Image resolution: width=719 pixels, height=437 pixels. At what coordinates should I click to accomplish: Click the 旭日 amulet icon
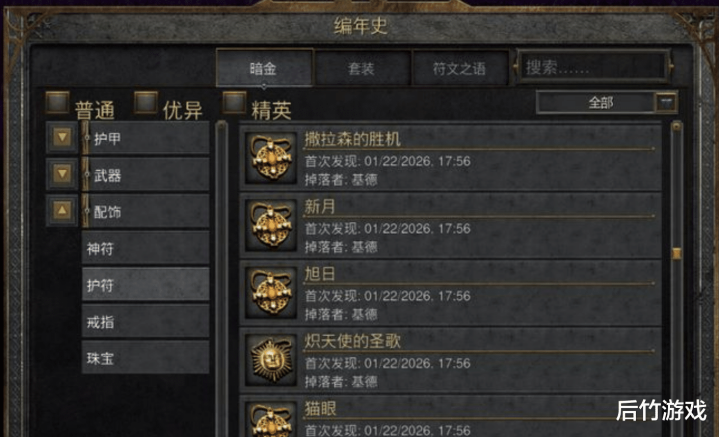(x=271, y=293)
